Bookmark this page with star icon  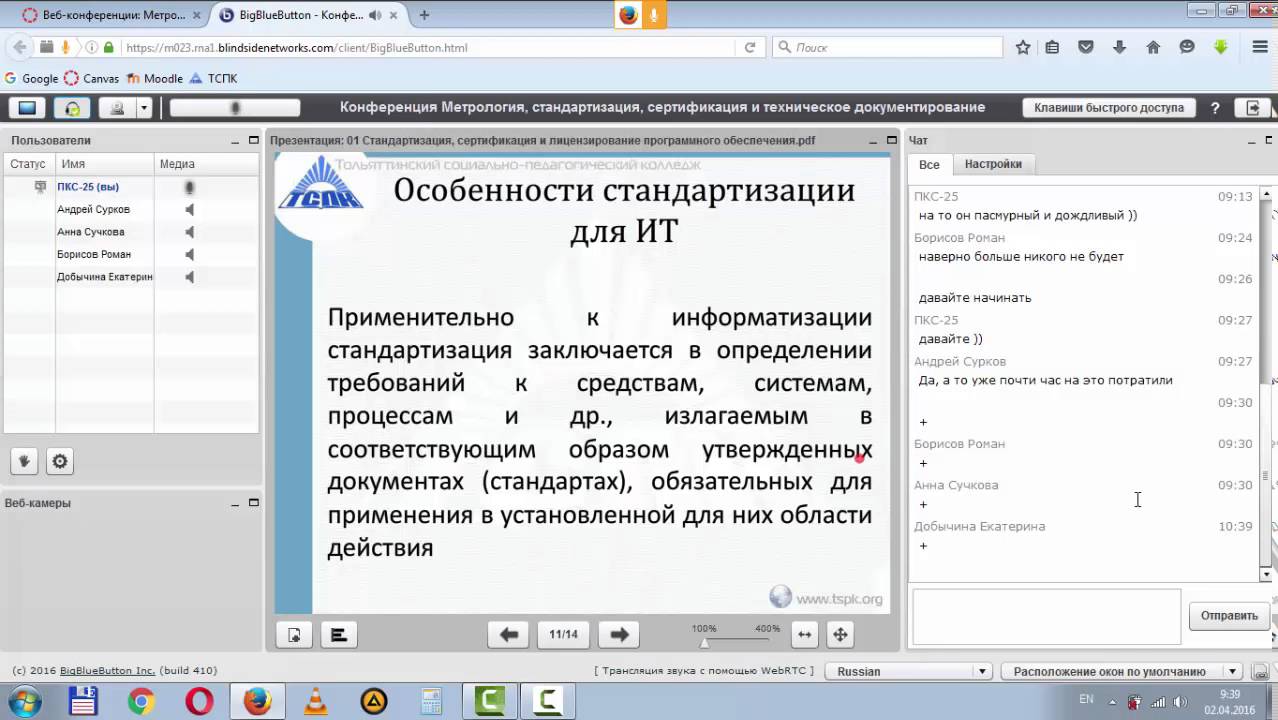(1023, 47)
